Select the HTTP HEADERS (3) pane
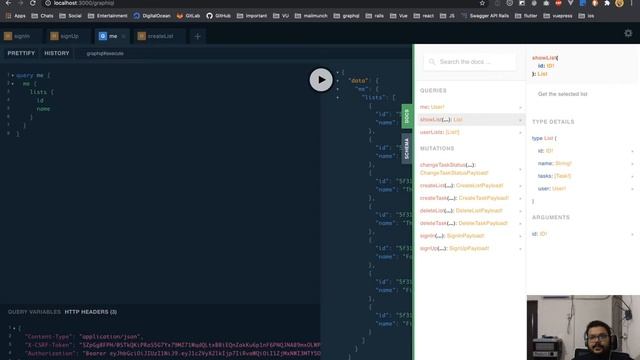Screen dimensions: 640x360 click(91, 312)
